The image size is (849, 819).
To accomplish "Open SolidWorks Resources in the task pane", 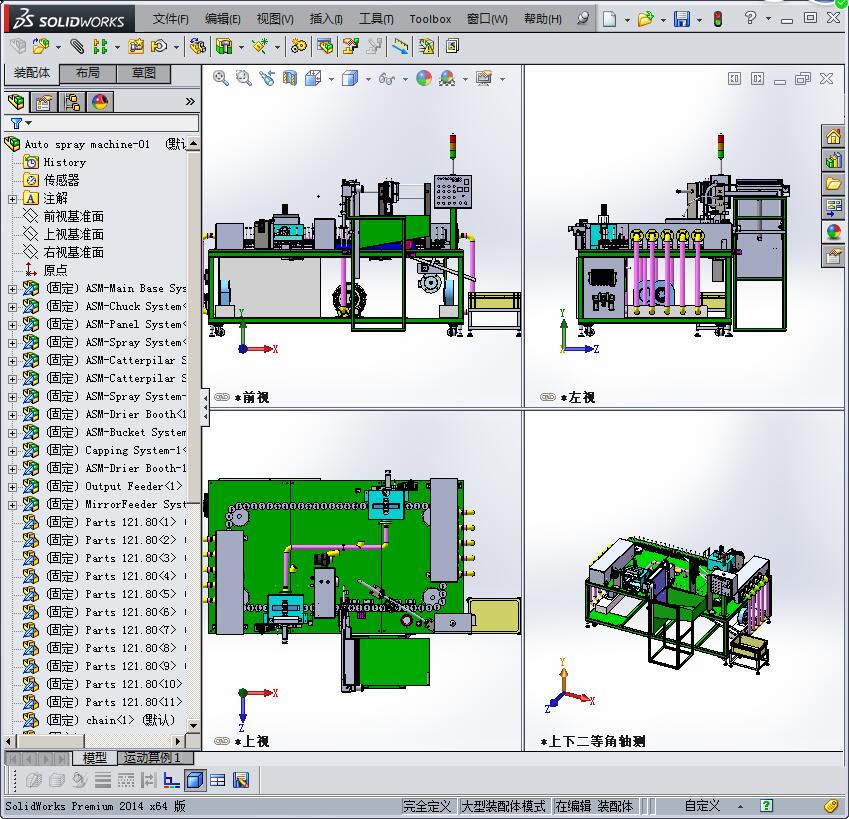I will pos(833,136).
